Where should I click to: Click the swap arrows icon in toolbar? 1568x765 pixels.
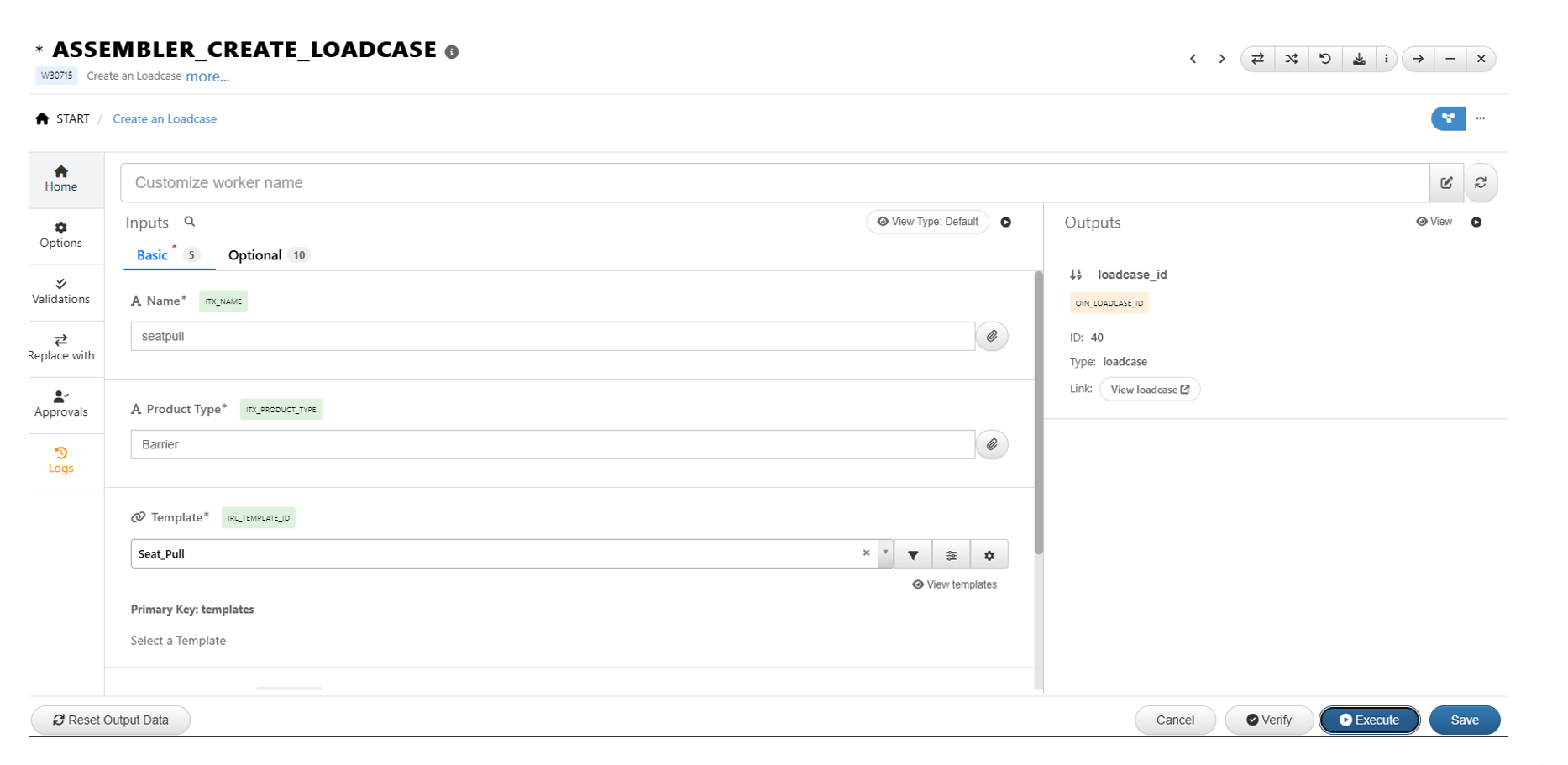point(1257,59)
